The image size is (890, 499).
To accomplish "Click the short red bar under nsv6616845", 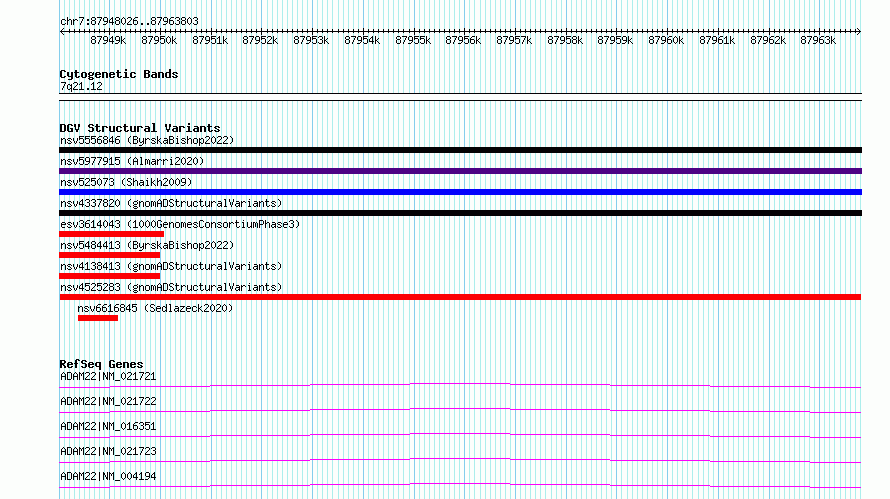I will pos(98,318).
